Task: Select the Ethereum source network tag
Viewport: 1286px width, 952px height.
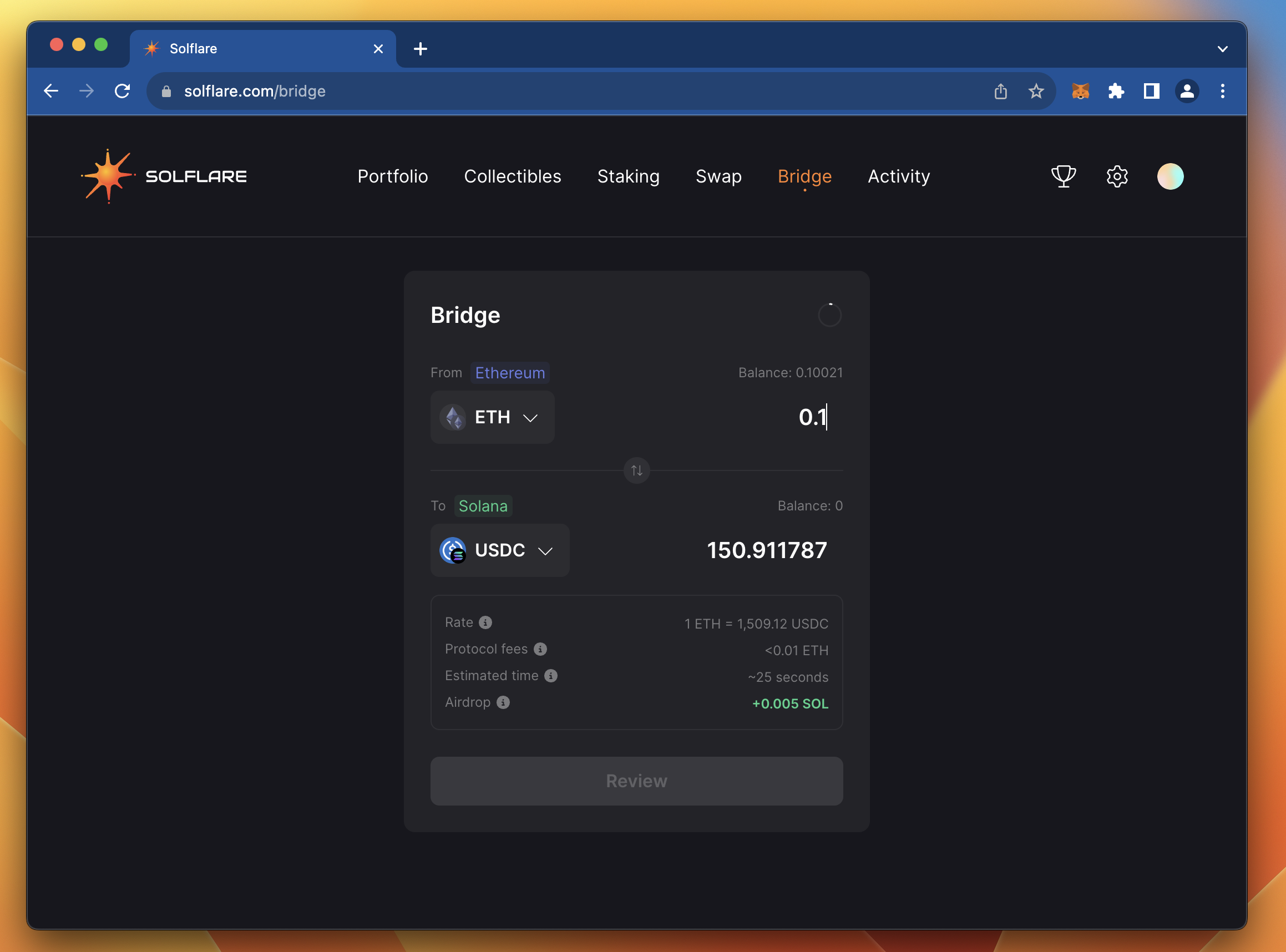Action: click(x=510, y=373)
